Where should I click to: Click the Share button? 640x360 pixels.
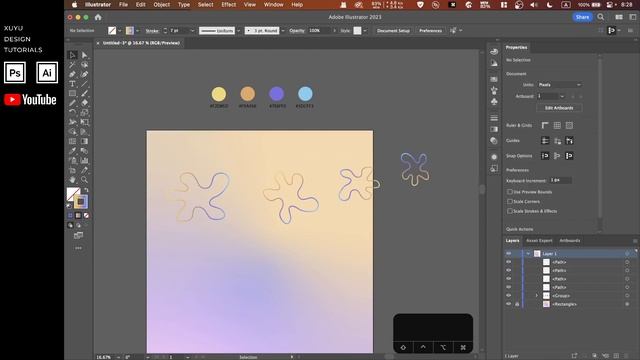(x=582, y=17)
